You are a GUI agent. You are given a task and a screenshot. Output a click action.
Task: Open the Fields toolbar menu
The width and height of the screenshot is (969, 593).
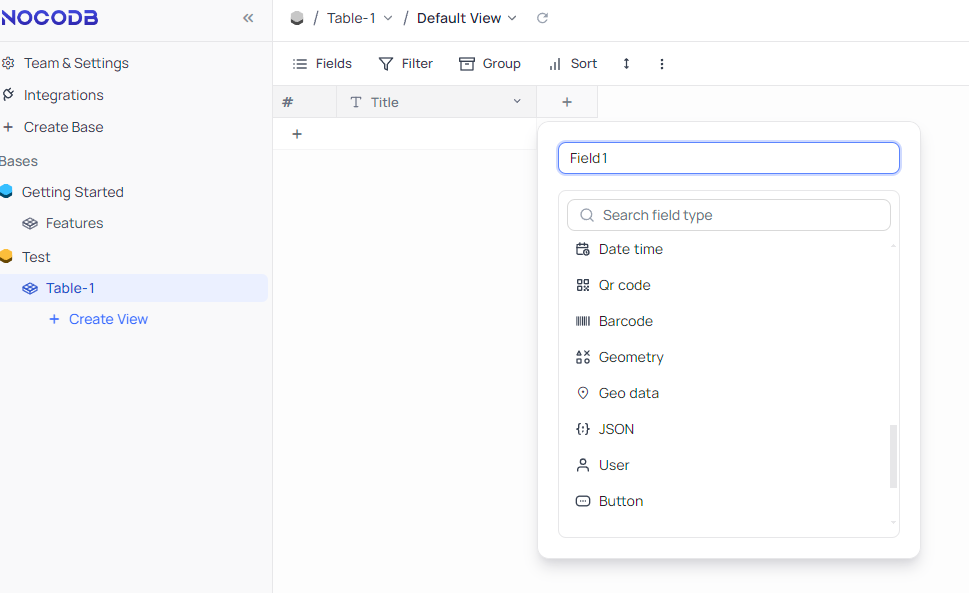tap(322, 63)
